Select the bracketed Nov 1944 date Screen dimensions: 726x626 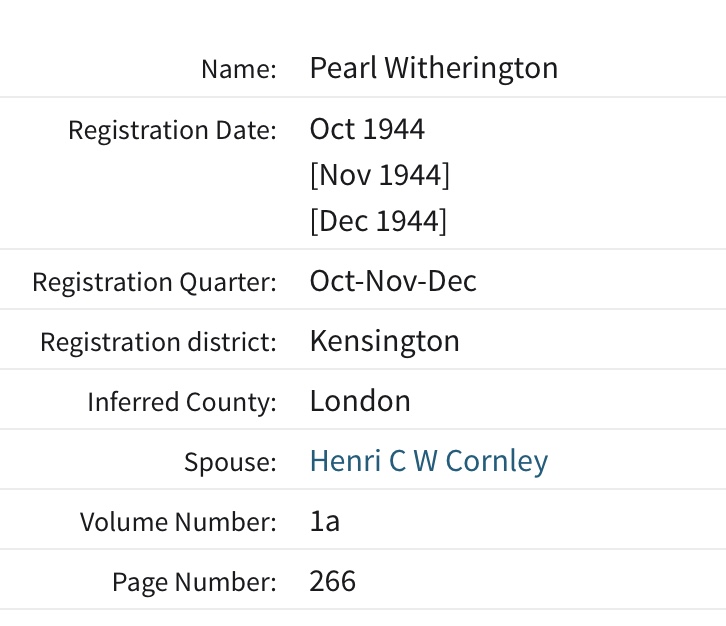pos(379,175)
